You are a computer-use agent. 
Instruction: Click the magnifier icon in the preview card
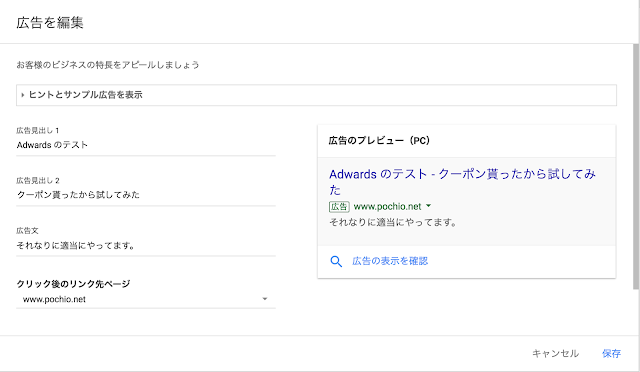[336, 261]
